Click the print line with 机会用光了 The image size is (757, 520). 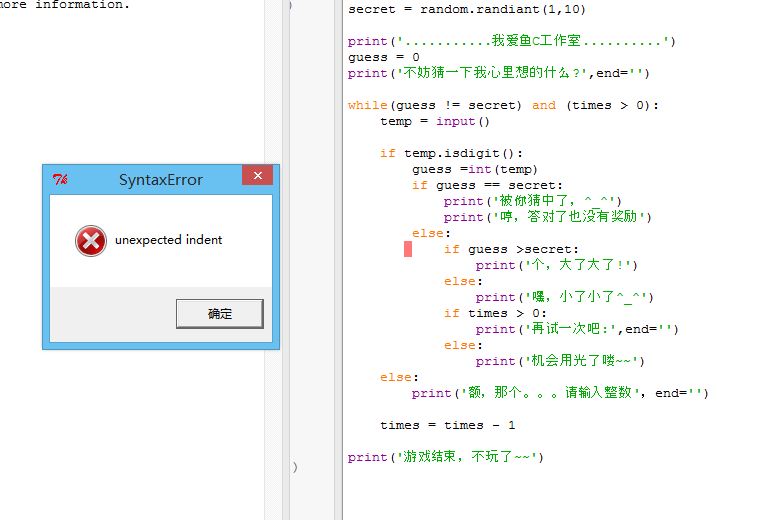point(560,361)
